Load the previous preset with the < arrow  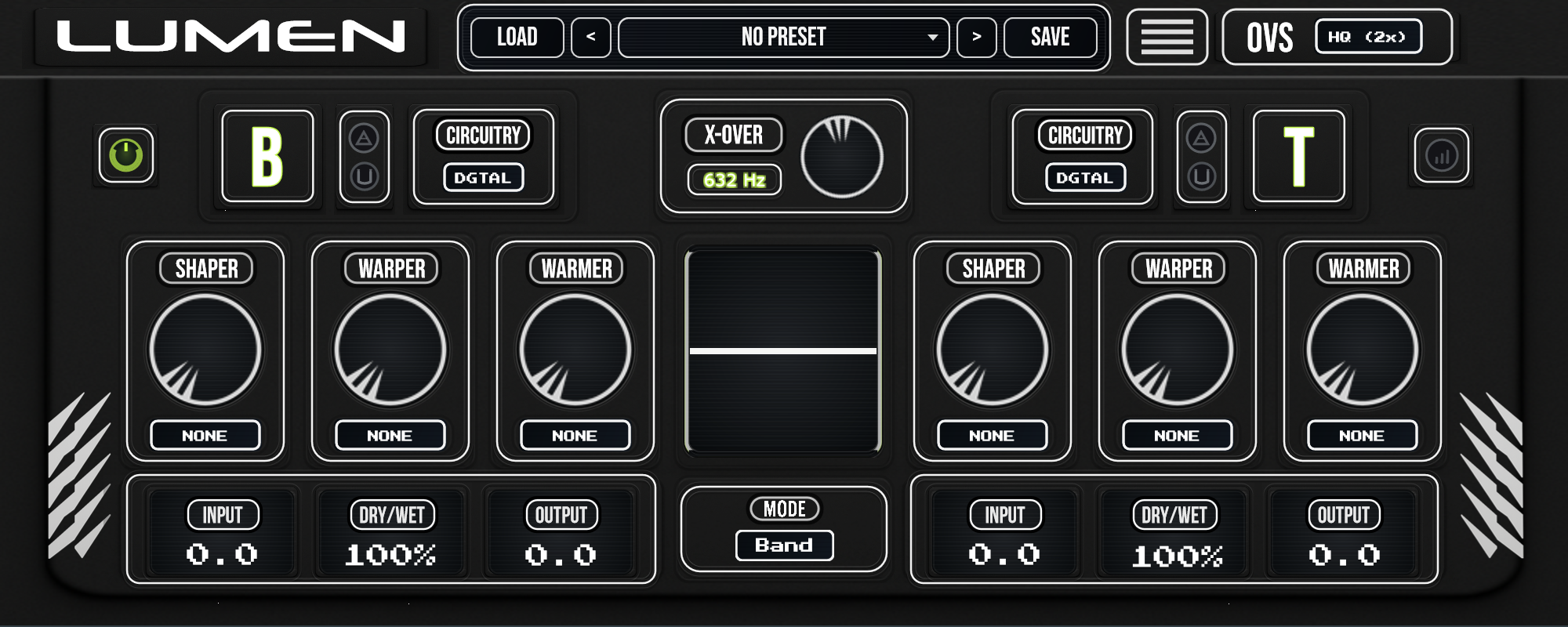click(591, 37)
